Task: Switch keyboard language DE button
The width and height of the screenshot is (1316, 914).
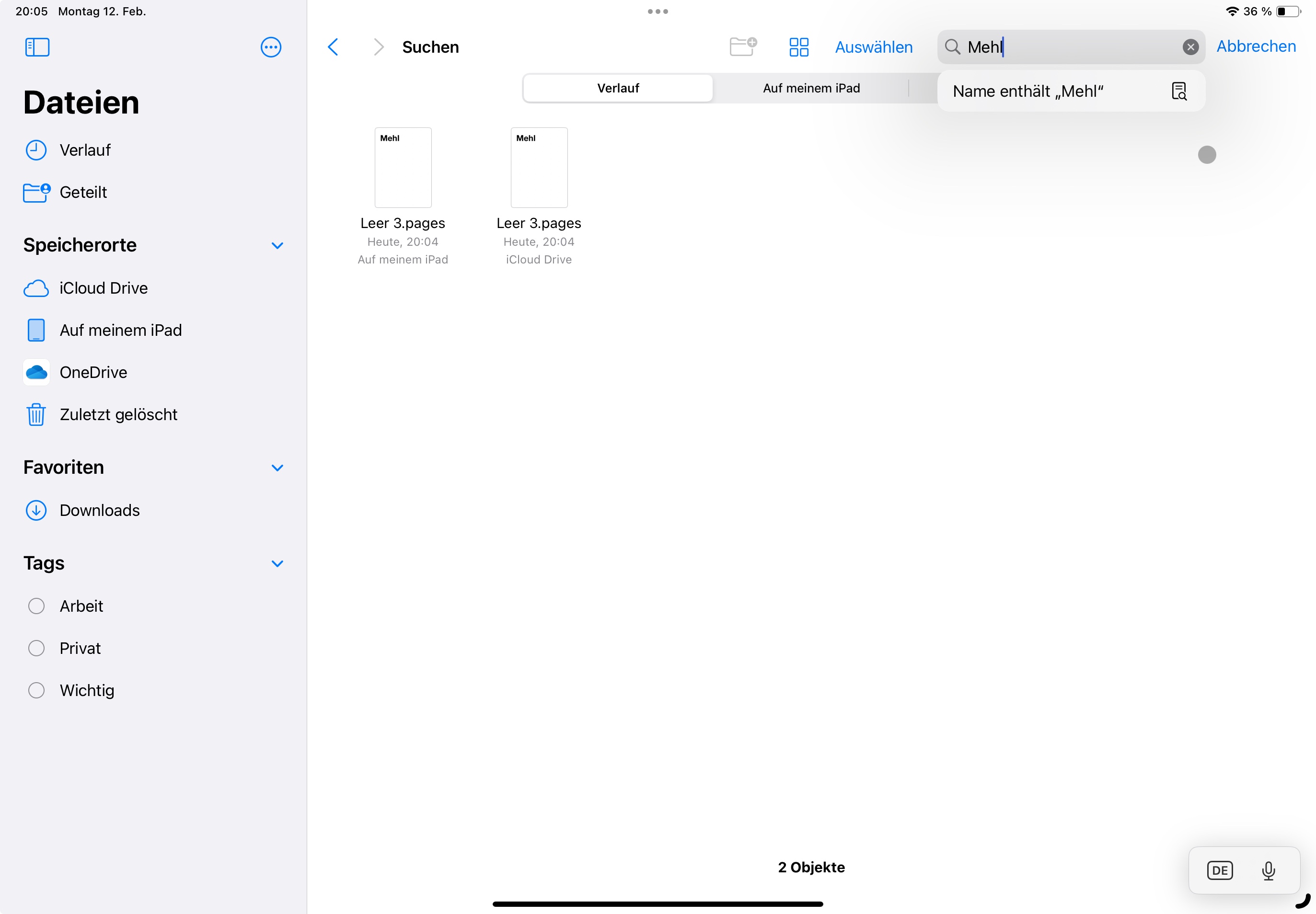Action: [x=1219, y=870]
